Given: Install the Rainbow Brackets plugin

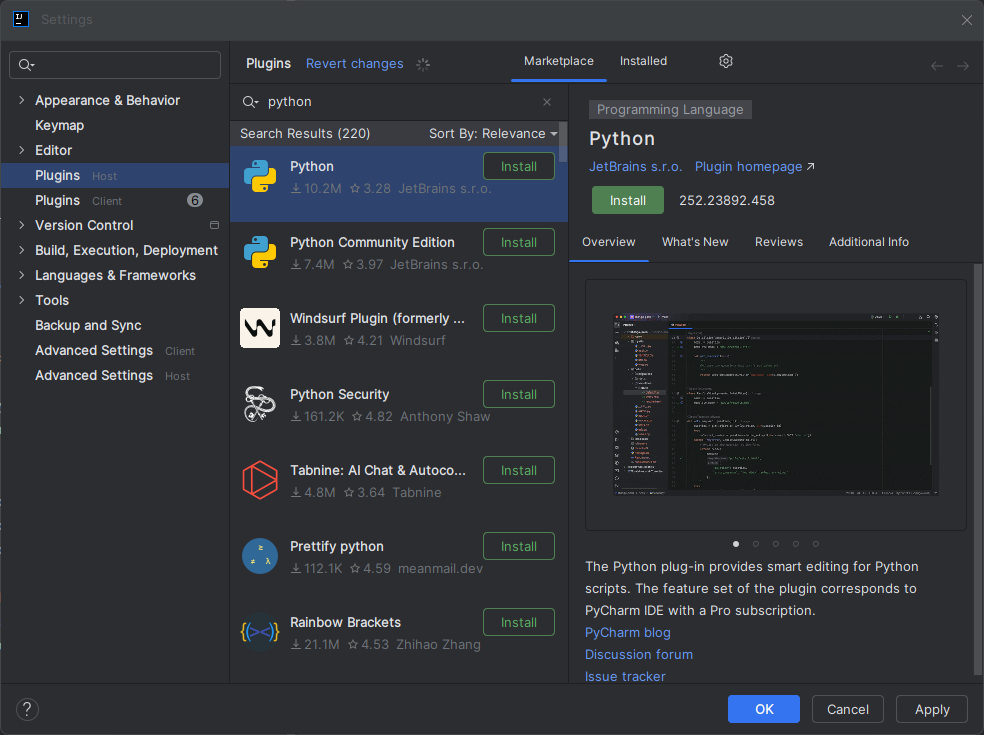Looking at the screenshot, I should (518, 622).
